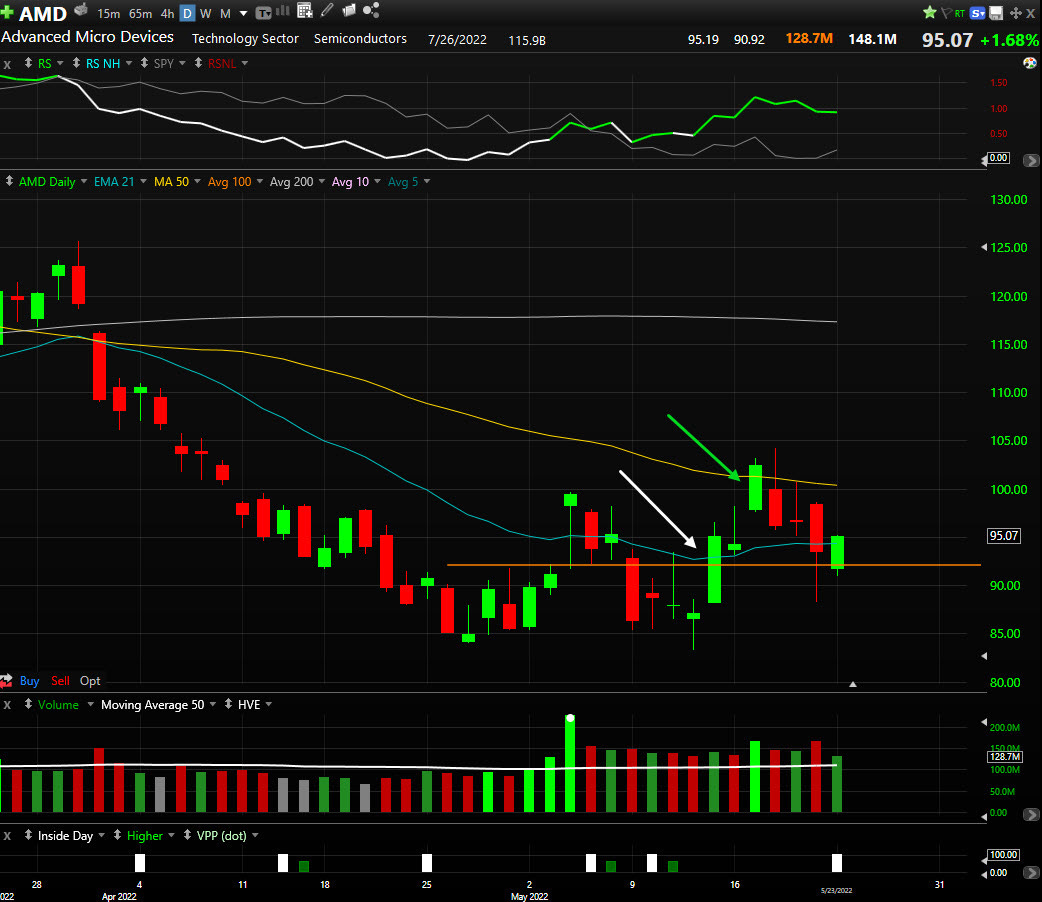
Task: Click the scroll arrow on RS pane scale
Action: (1031, 160)
